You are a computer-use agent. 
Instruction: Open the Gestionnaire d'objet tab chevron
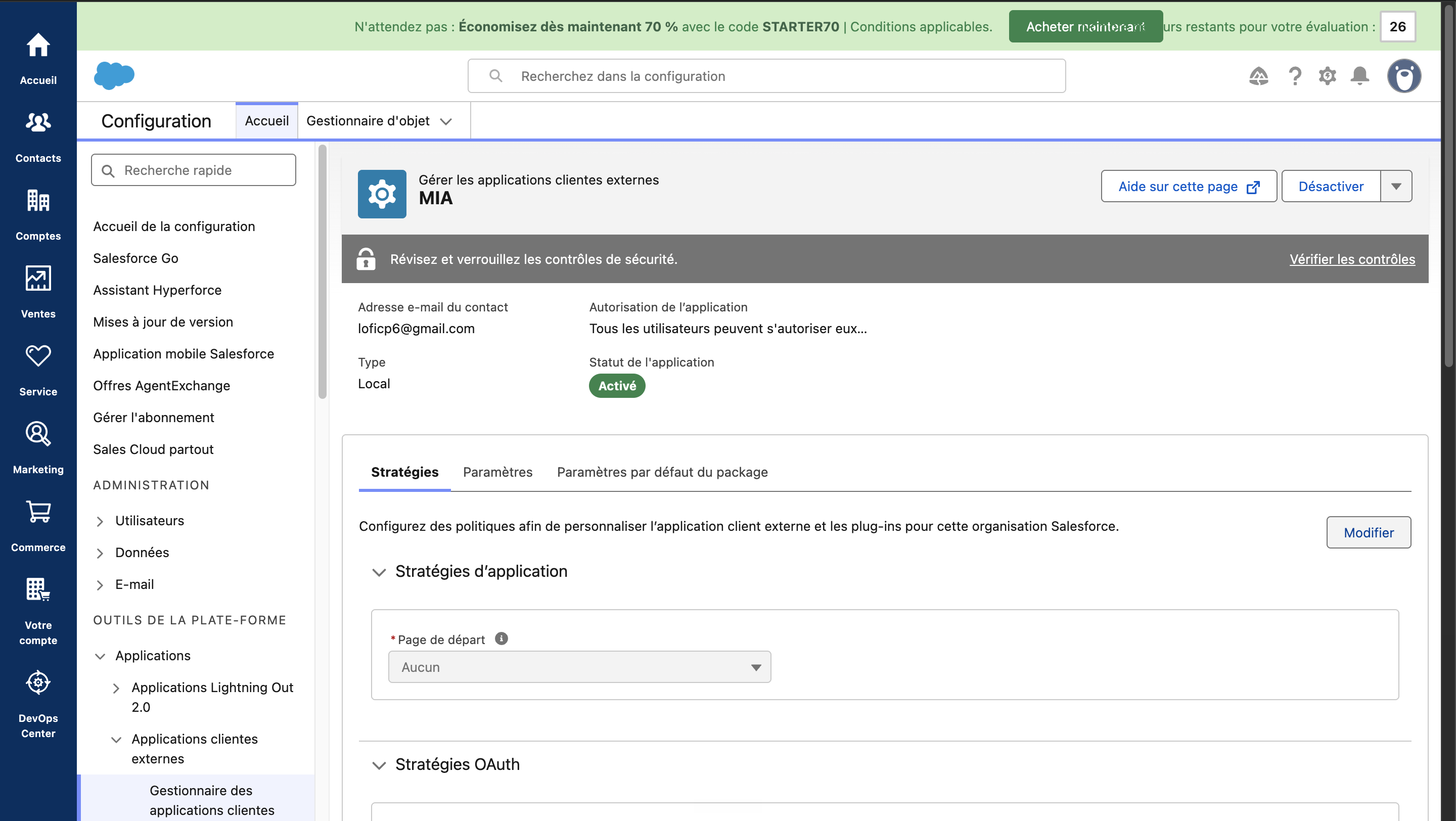tap(446, 121)
